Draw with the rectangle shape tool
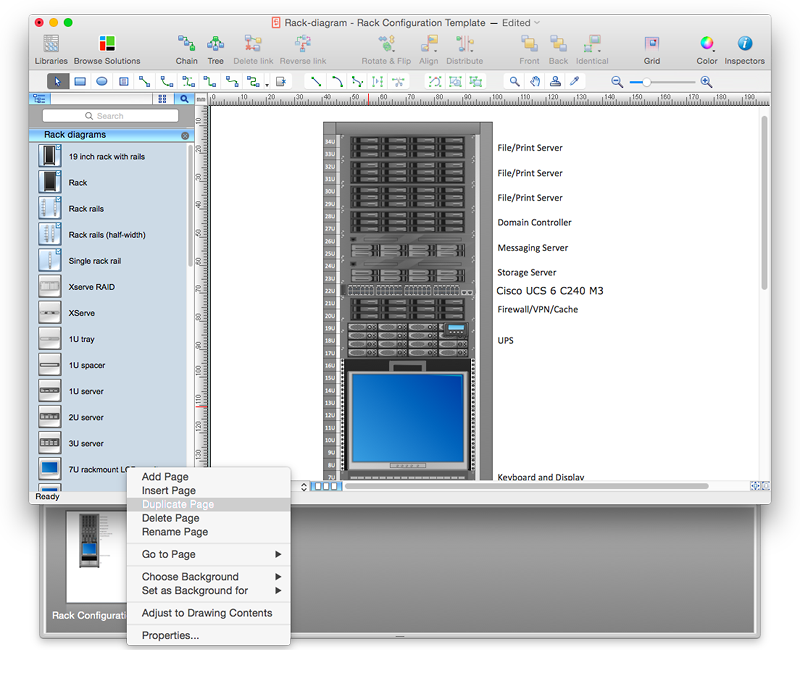 (x=80, y=82)
